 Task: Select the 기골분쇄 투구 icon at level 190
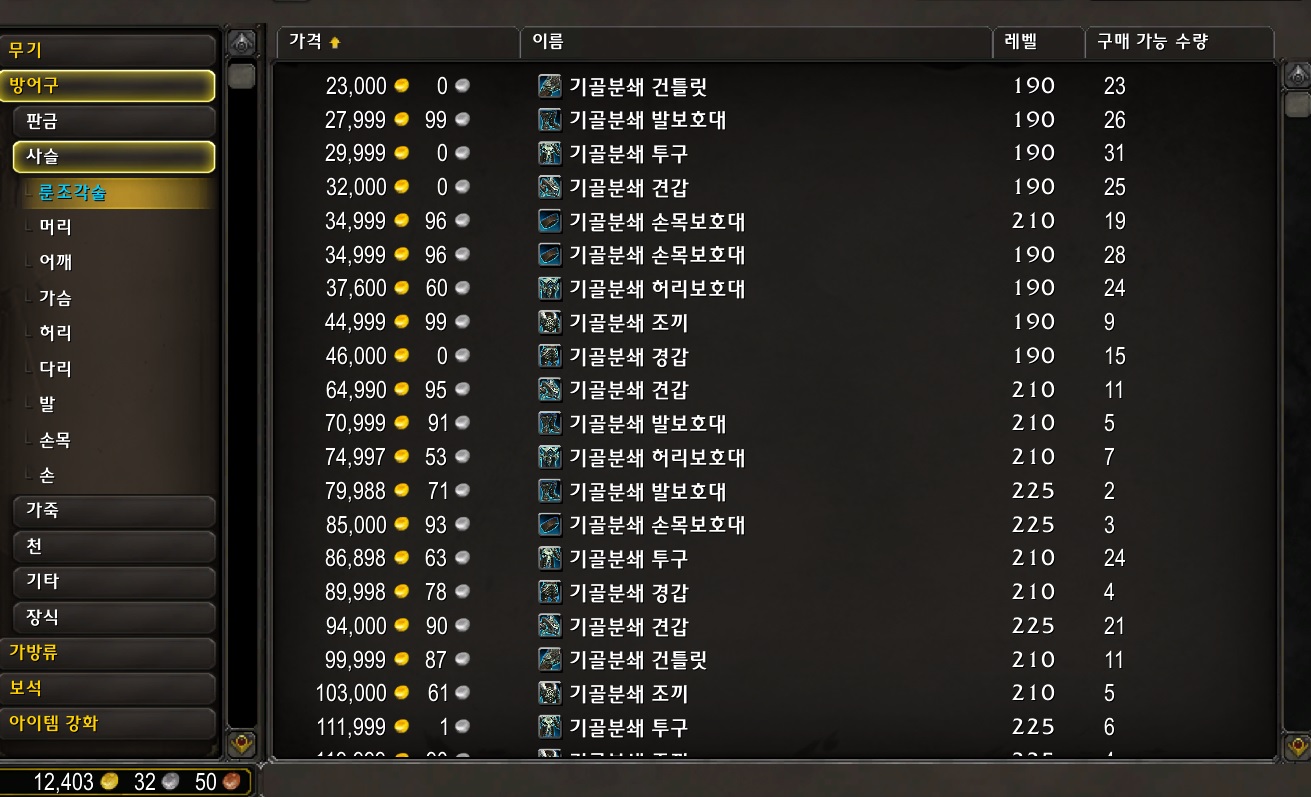point(549,153)
